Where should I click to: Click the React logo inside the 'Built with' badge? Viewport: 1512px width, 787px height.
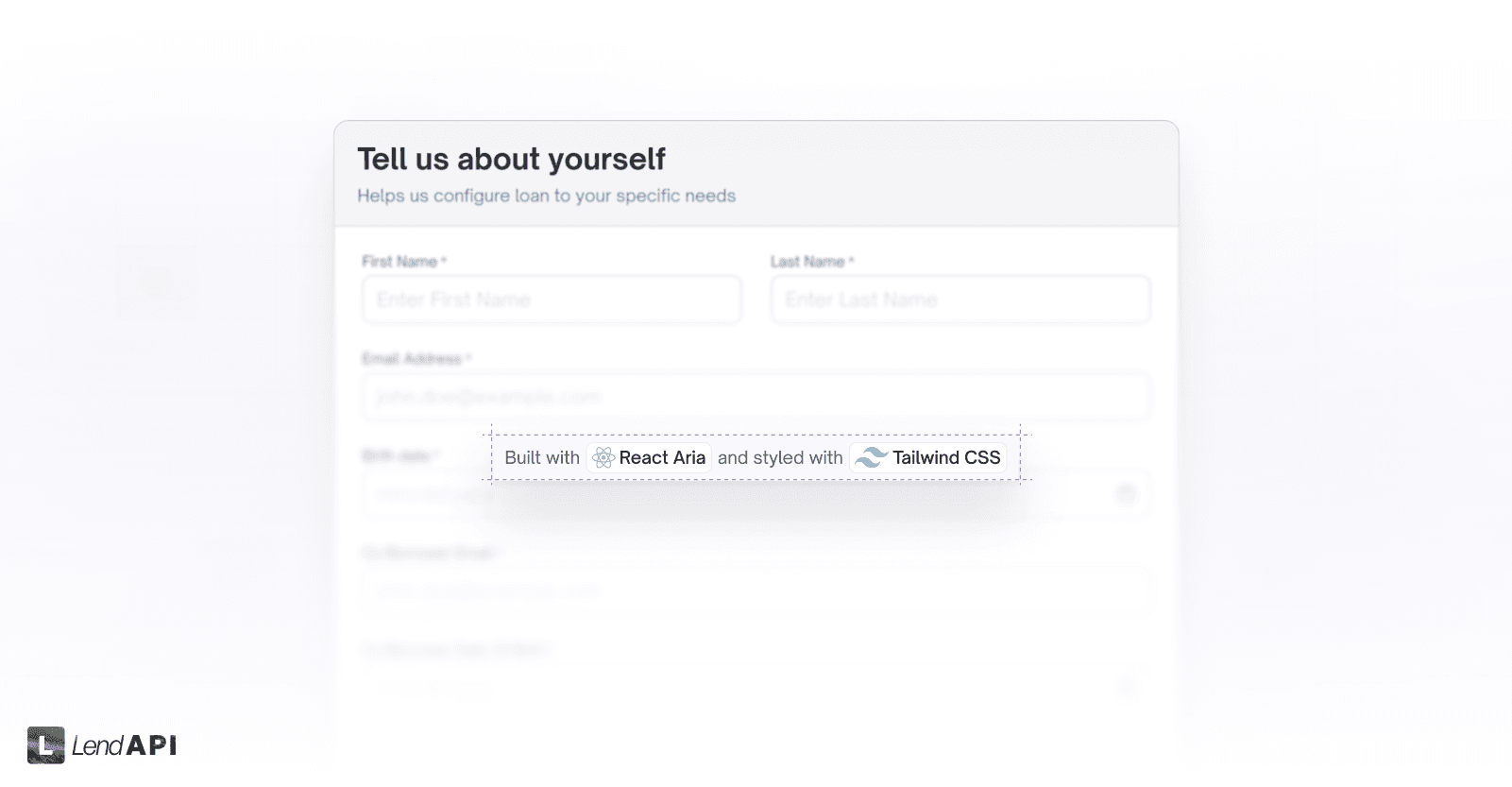pyautogui.click(x=603, y=457)
